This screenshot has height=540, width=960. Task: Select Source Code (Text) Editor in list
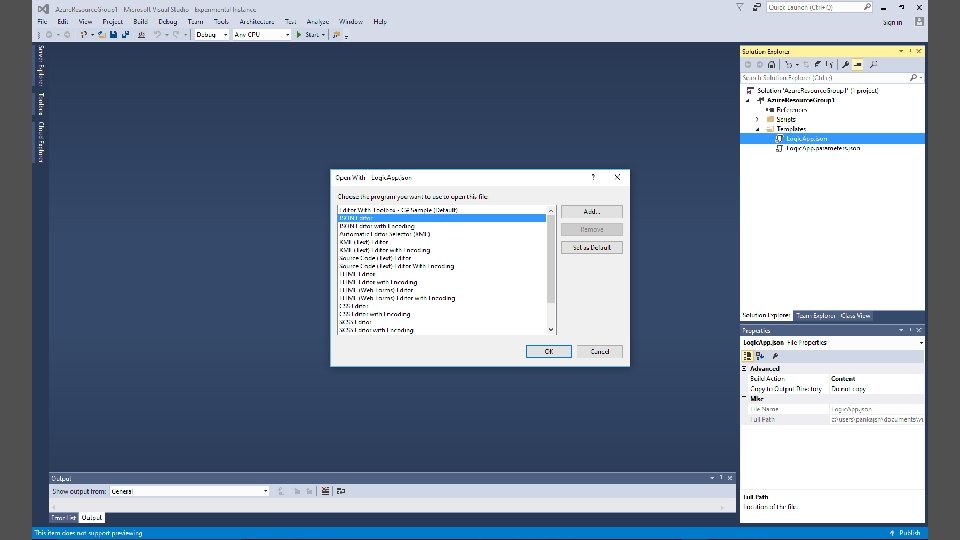[x=375, y=258]
